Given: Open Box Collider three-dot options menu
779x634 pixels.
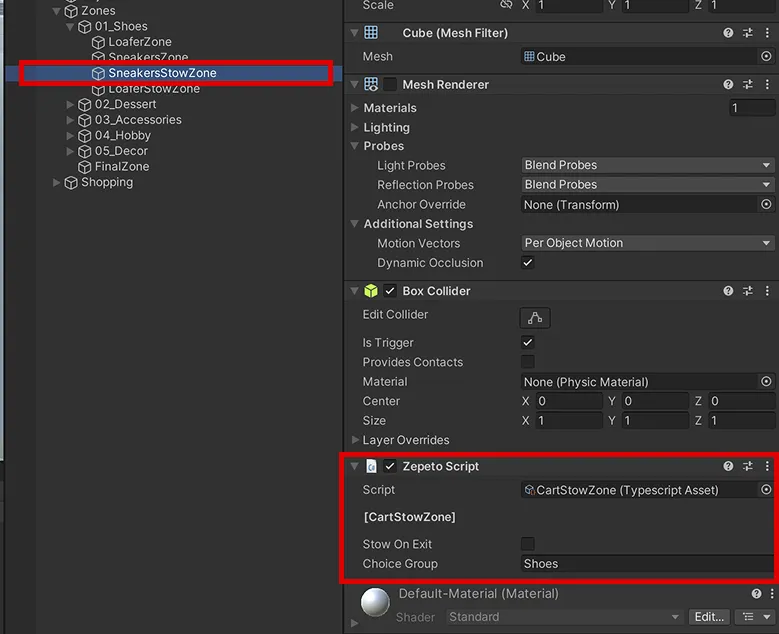Looking at the screenshot, I should [x=767, y=291].
